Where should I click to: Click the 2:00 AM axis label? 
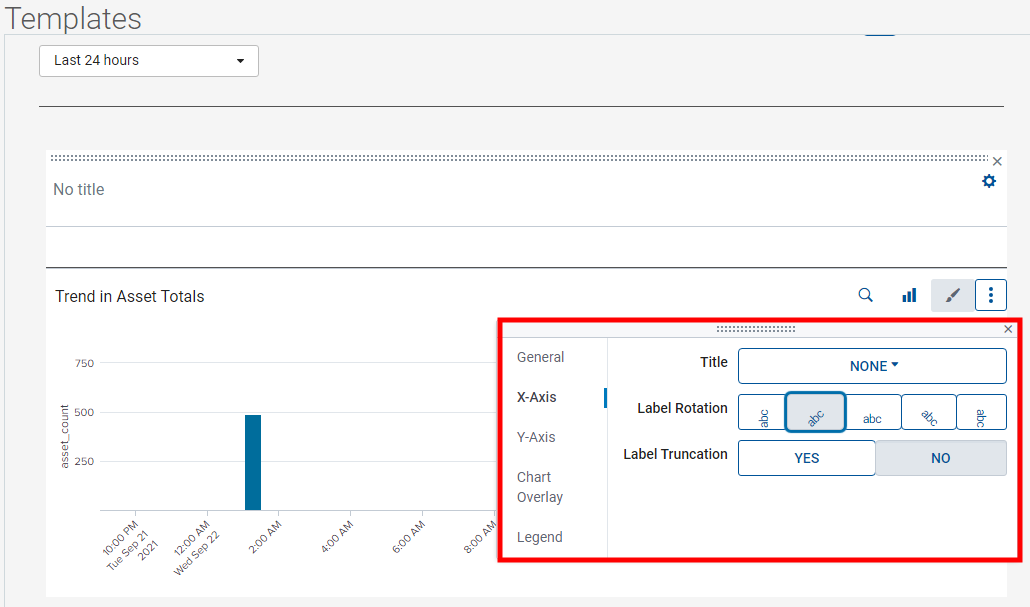coord(265,536)
